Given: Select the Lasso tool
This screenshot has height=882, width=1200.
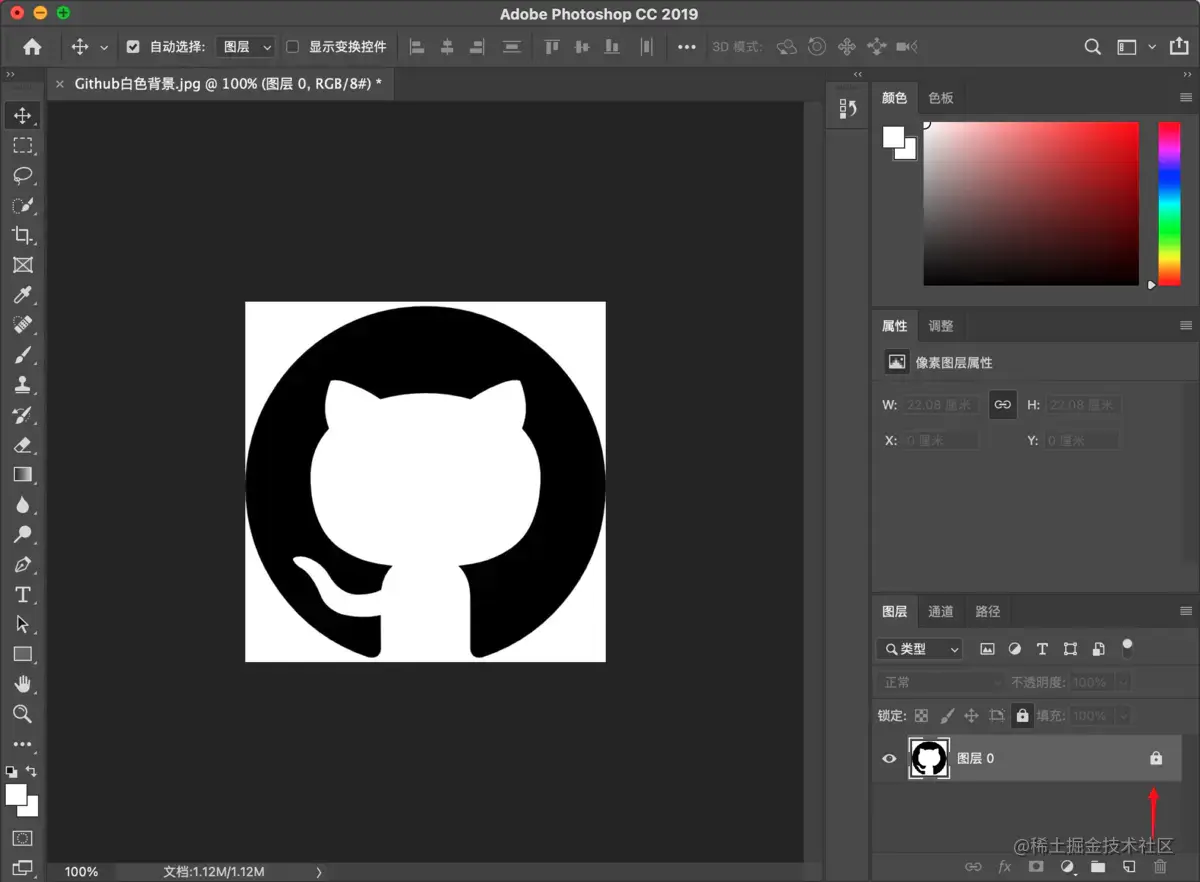Looking at the screenshot, I should [x=23, y=175].
